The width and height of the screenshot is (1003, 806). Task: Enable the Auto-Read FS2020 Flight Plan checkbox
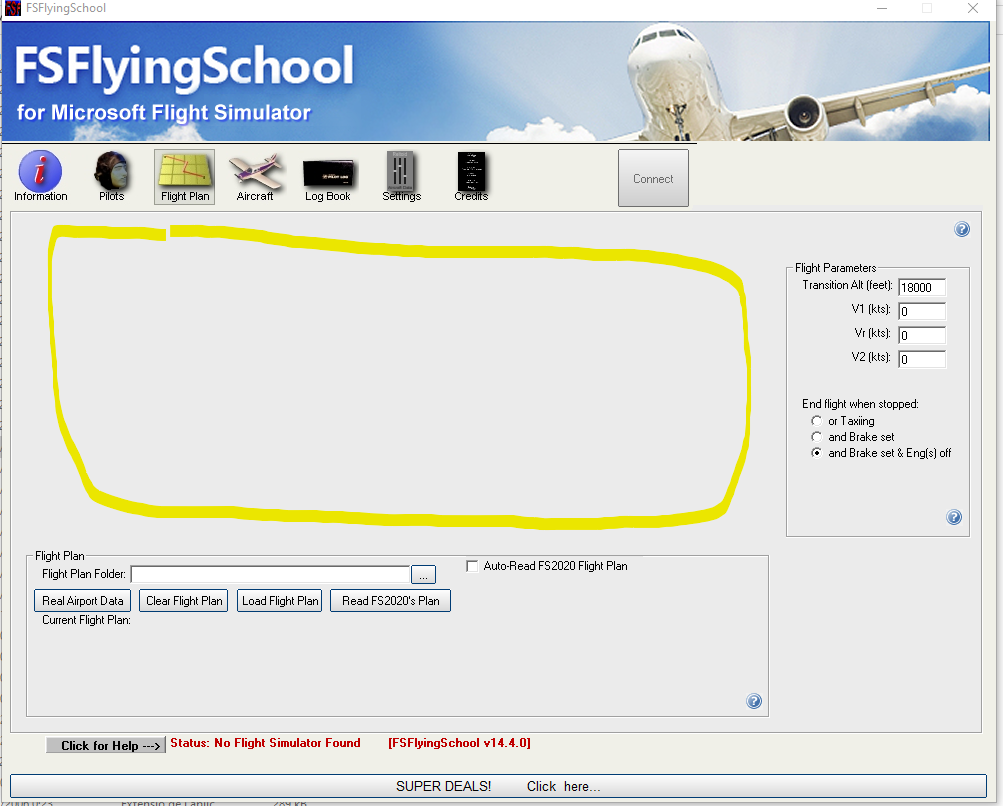click(472, 566)
